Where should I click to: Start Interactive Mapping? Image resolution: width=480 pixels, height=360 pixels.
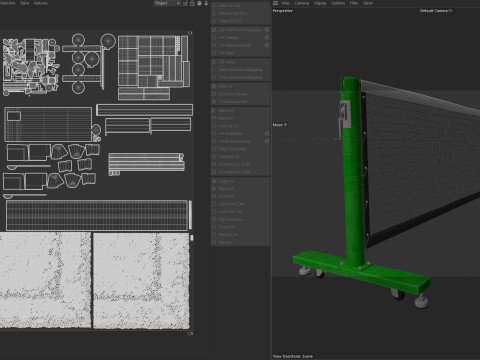point(240,70)
